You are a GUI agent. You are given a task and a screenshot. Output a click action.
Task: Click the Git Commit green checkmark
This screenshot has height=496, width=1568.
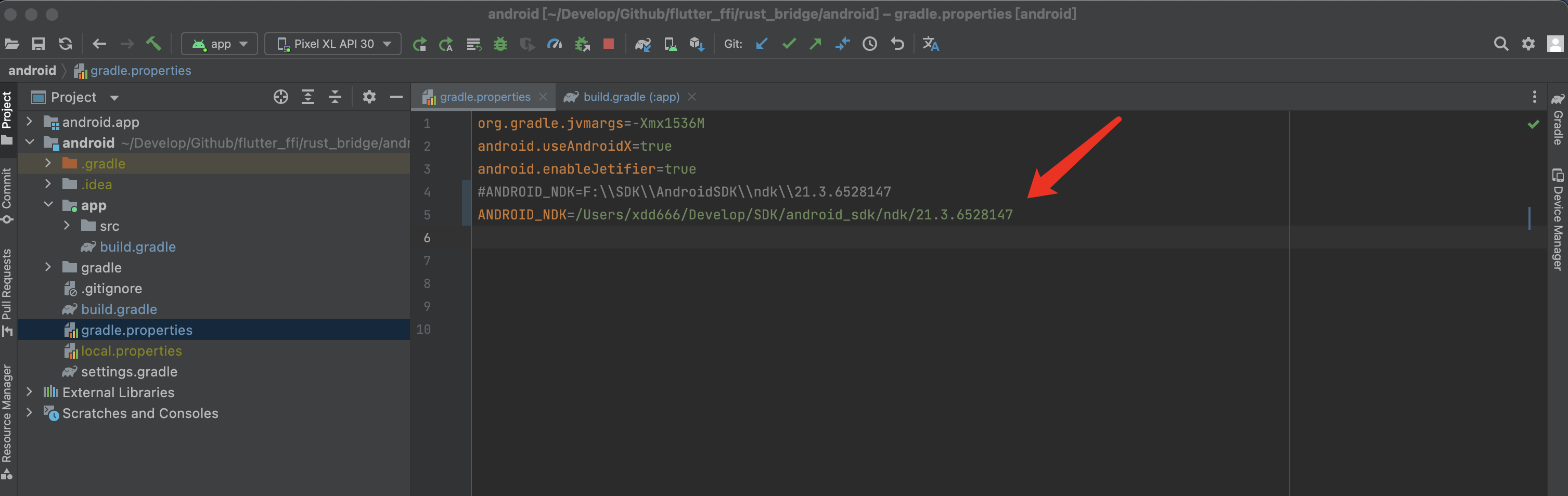coord(789,44)
